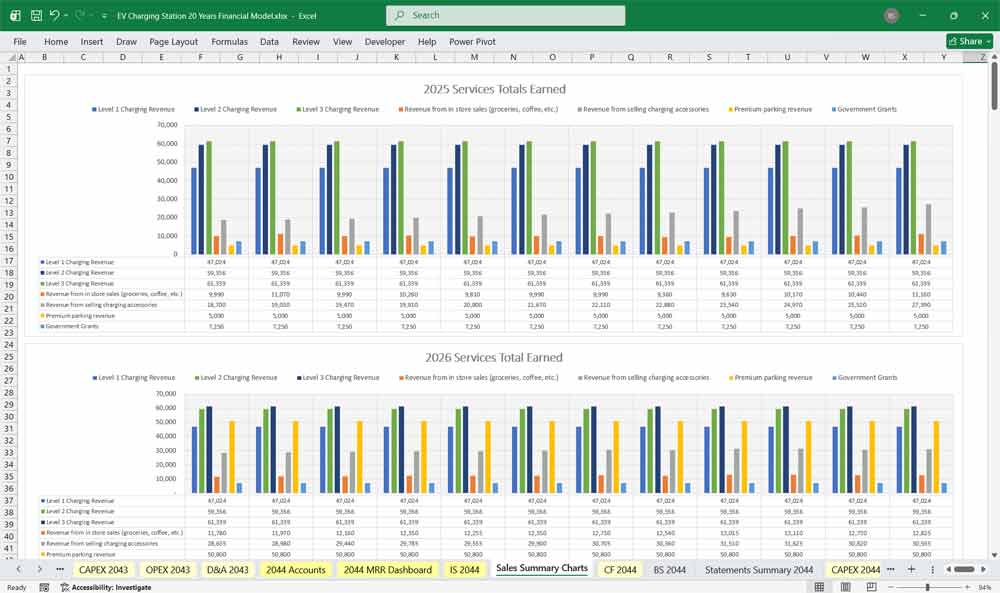Decrease zoom with the minus on zoom slider
Image resolution: width=1000 pixels, height=593 pixels.
point(890,587)
